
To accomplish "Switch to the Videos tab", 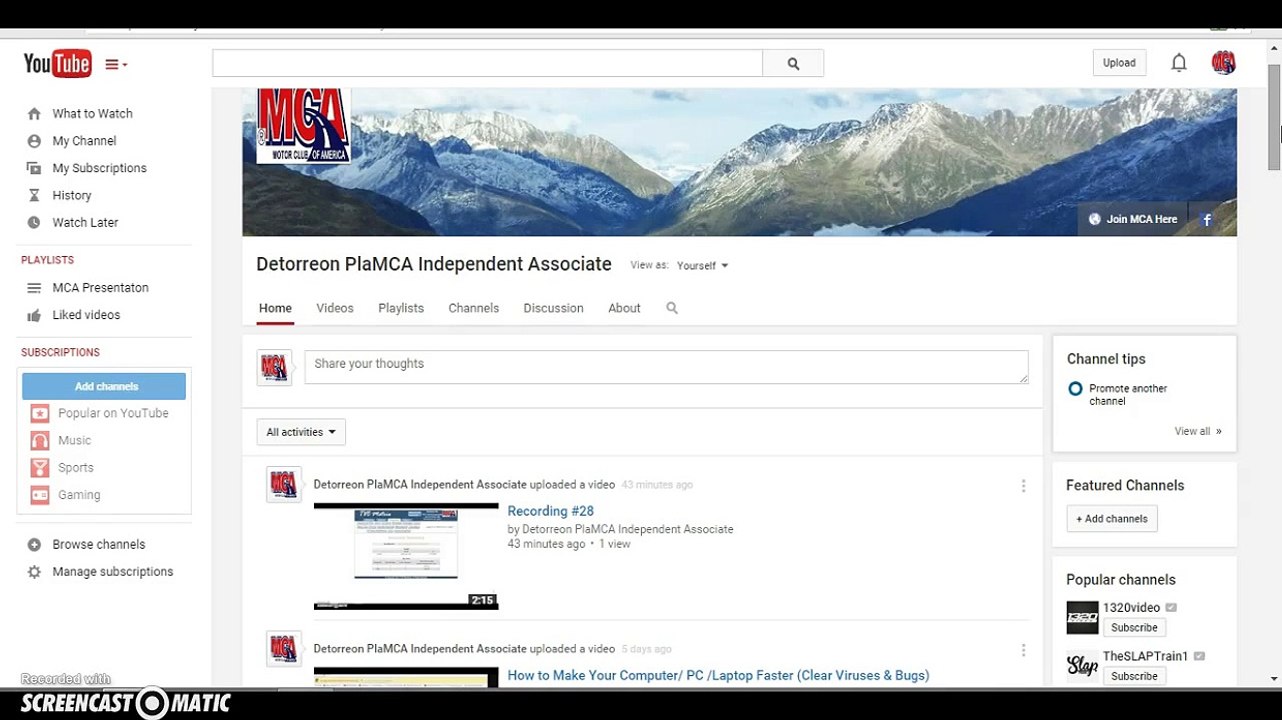I will click(x=335, y=308).
